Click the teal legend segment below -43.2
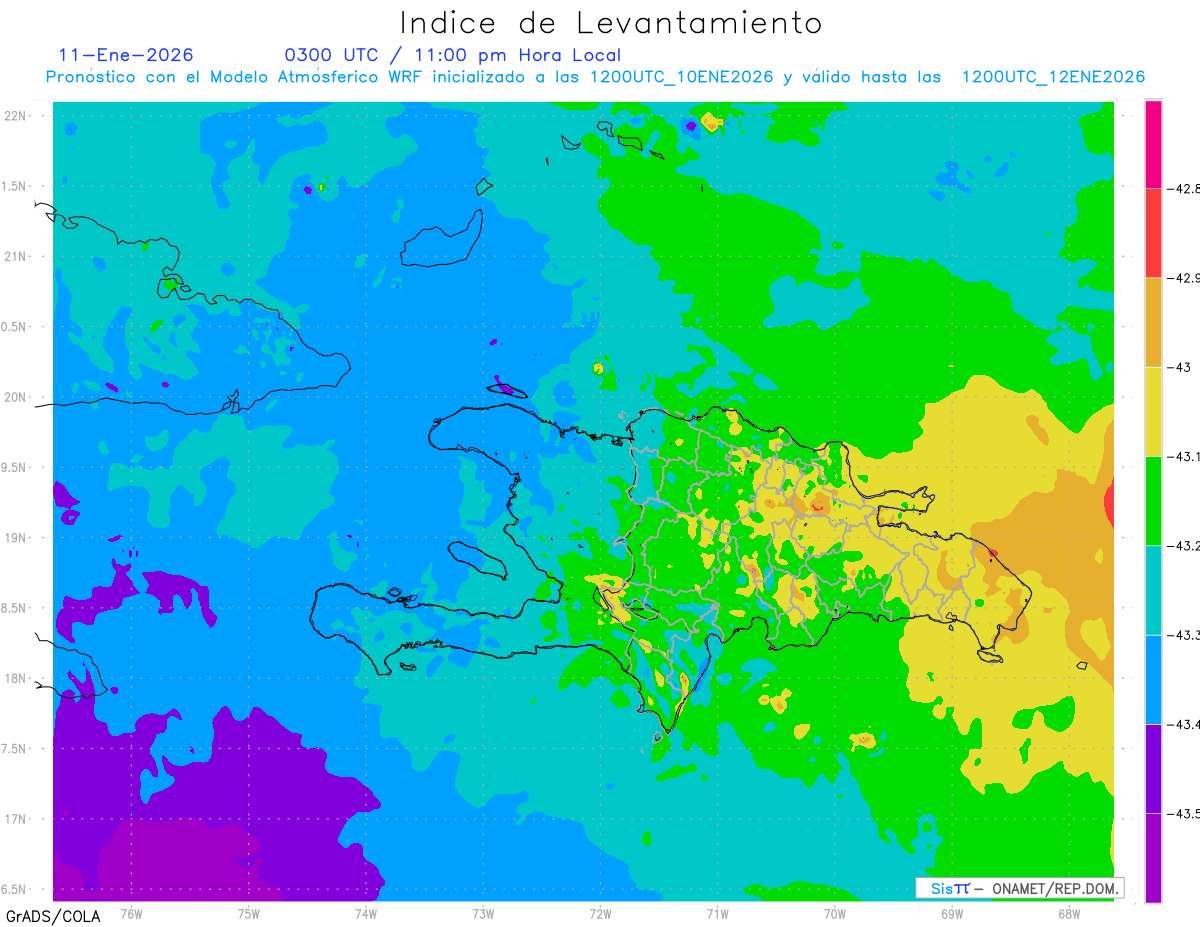This screenshot has height=927, width=1200. click(1153, 590)
